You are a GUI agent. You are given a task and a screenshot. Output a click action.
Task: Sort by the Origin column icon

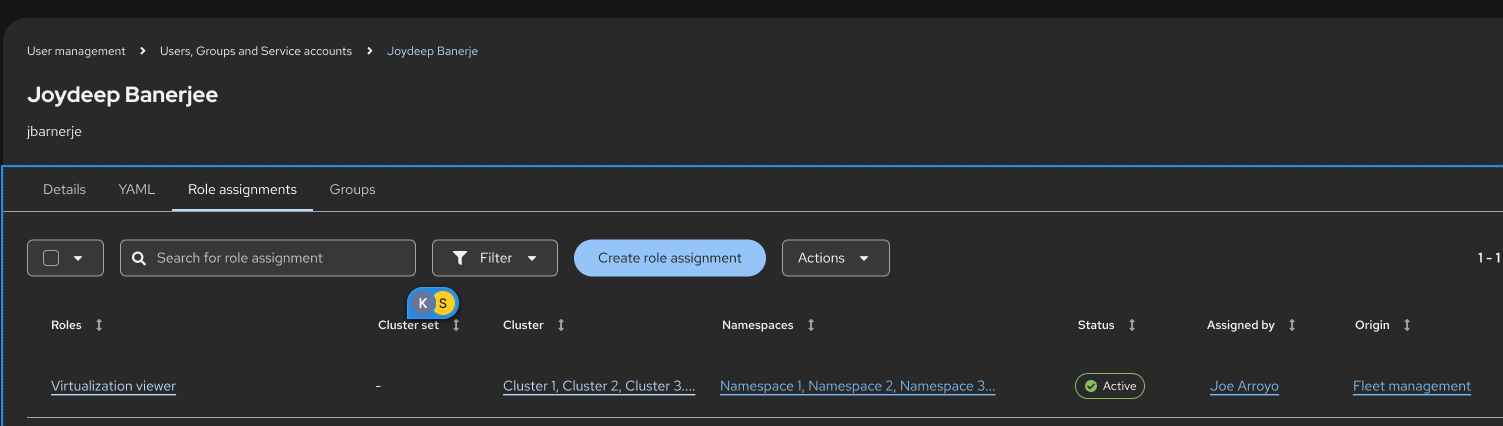[1407, 325]
